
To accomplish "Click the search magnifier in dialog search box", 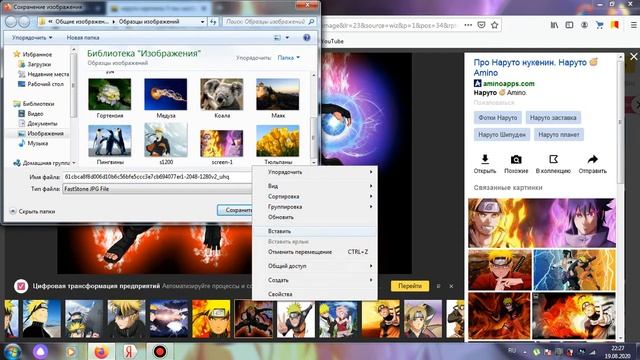I will pyautogui.click(x=311, y=22).
